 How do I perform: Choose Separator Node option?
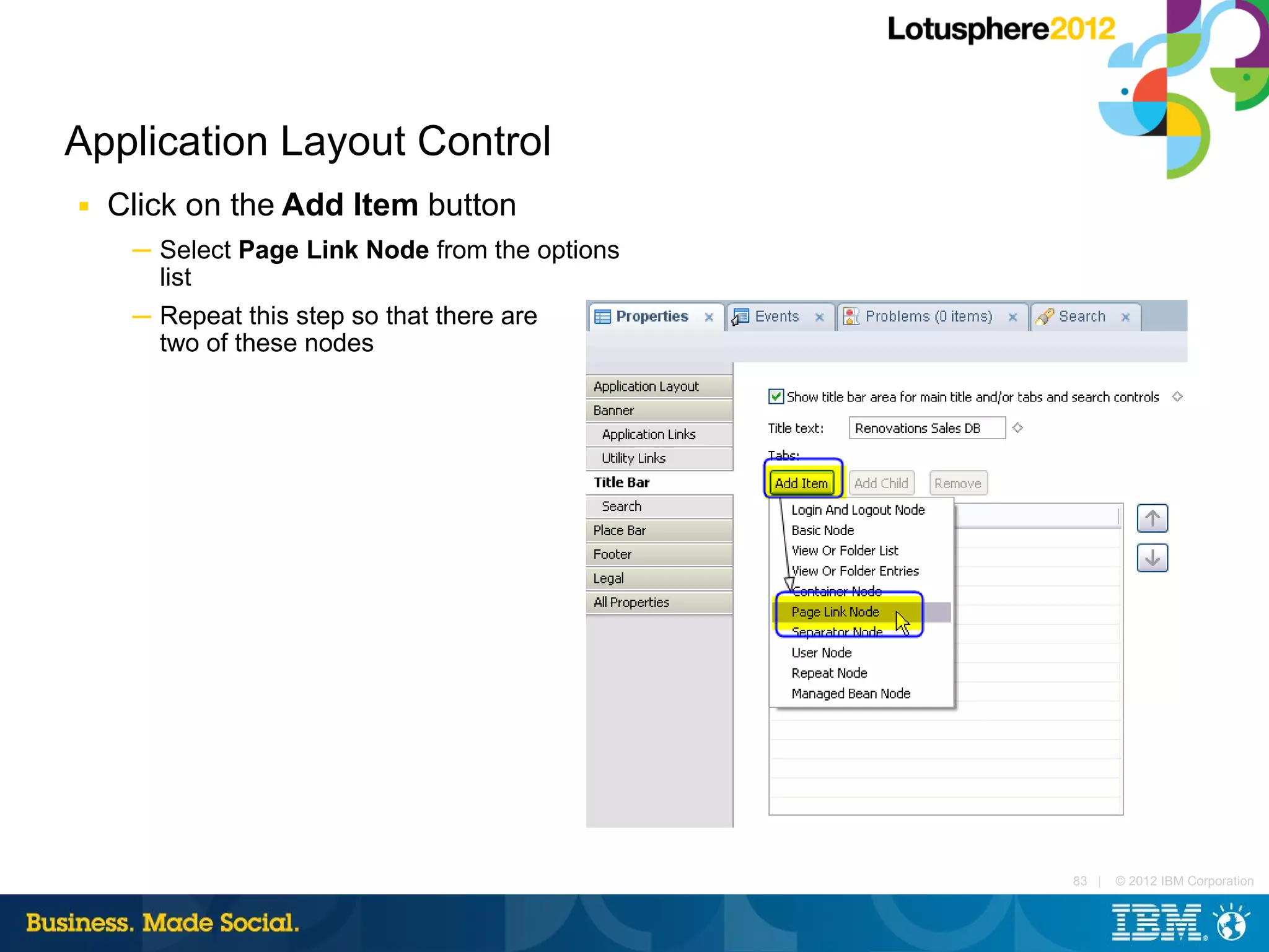point(861,632)
